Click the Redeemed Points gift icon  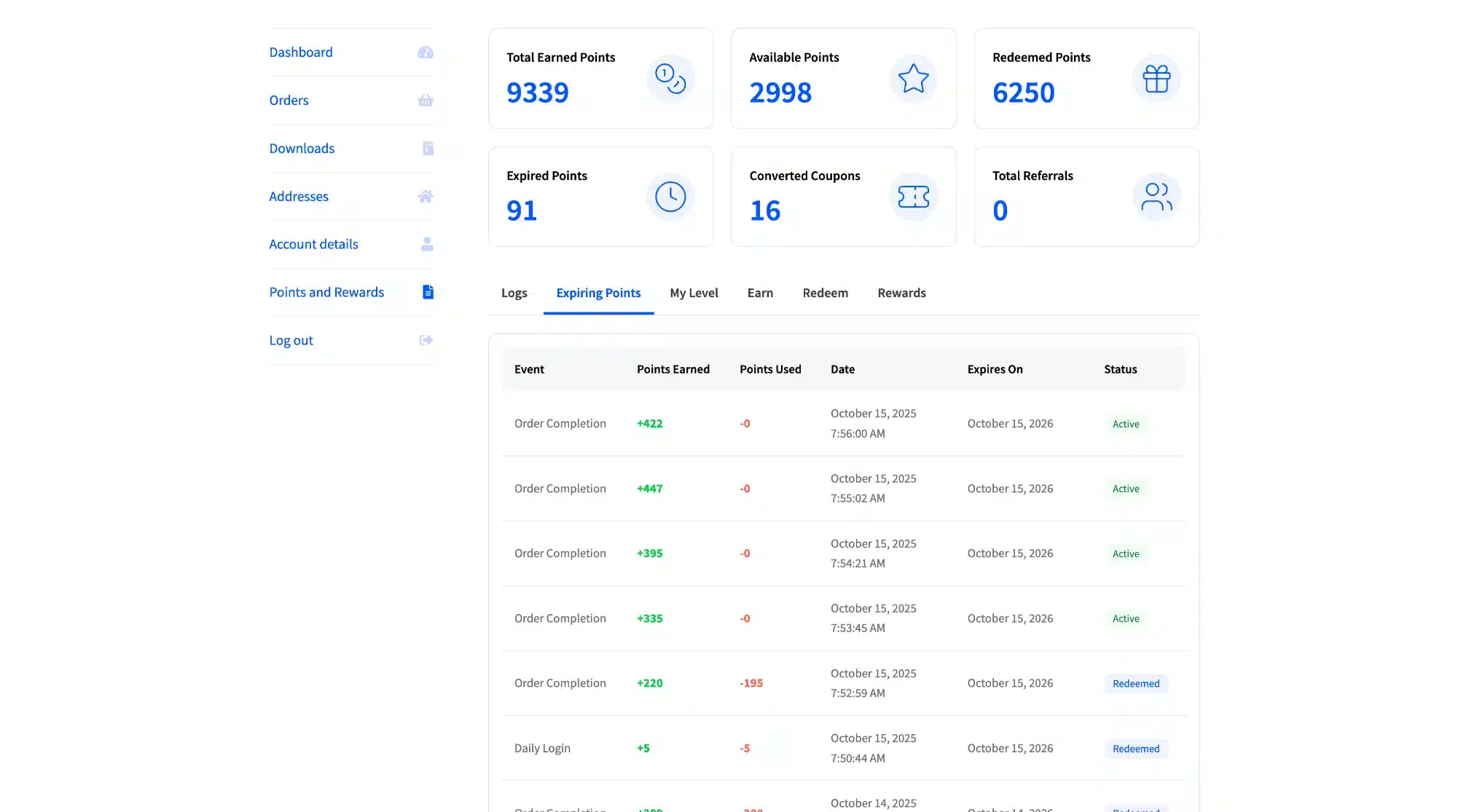pos(1156,79)
